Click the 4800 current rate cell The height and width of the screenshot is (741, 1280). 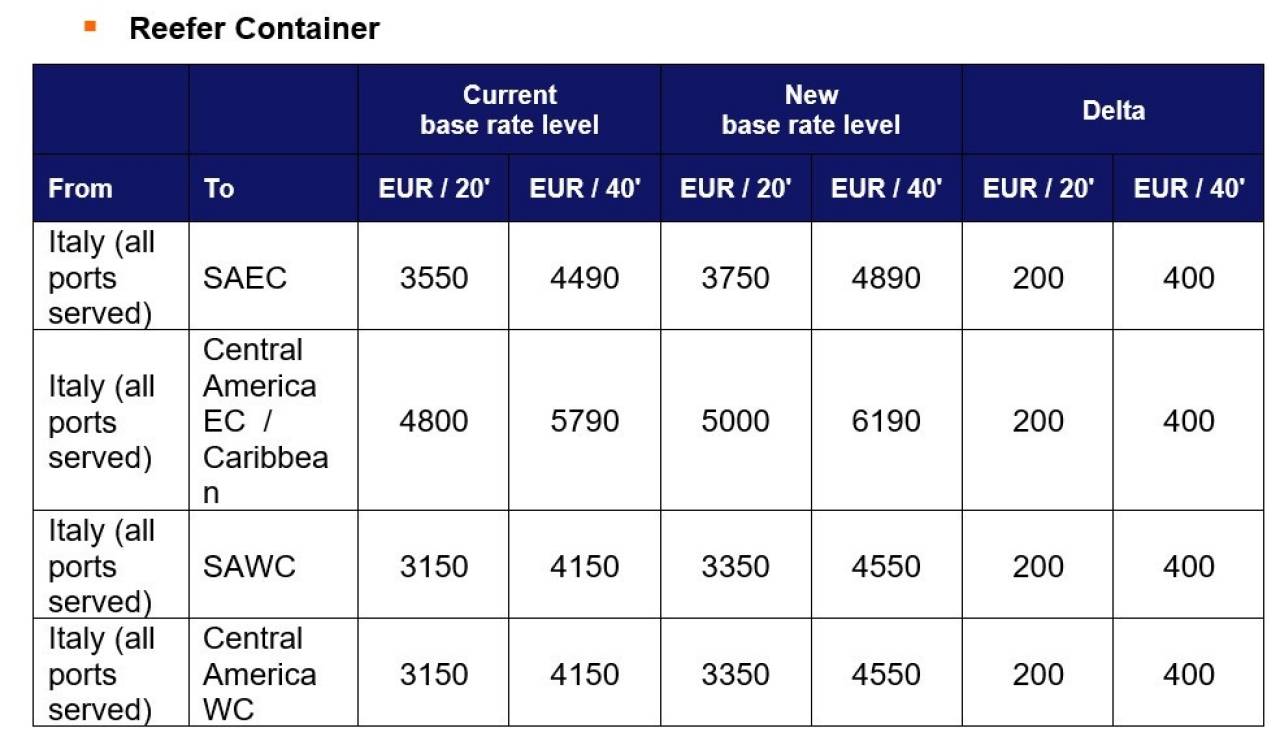434,421
